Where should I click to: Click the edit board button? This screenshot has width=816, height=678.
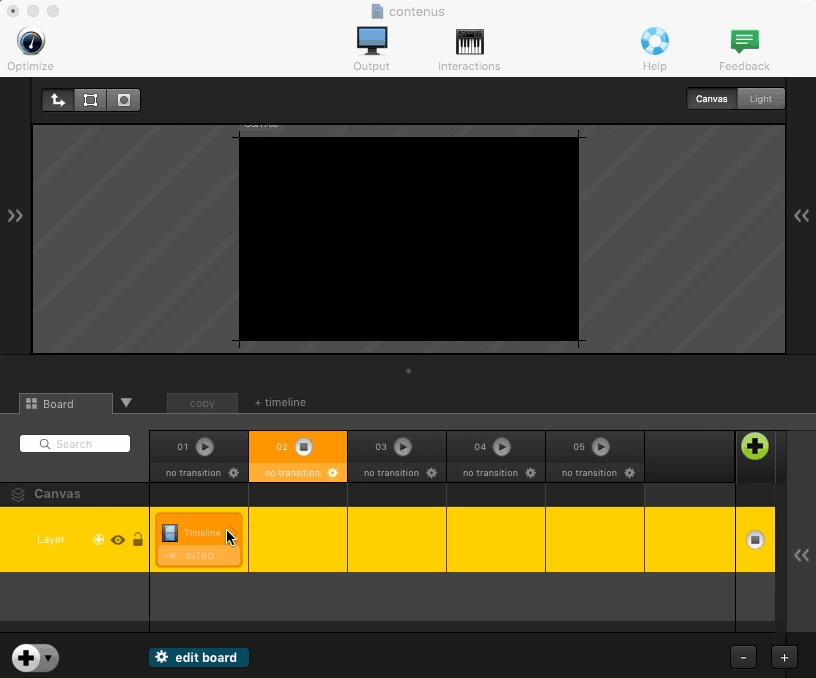click(x=198, y=657)
